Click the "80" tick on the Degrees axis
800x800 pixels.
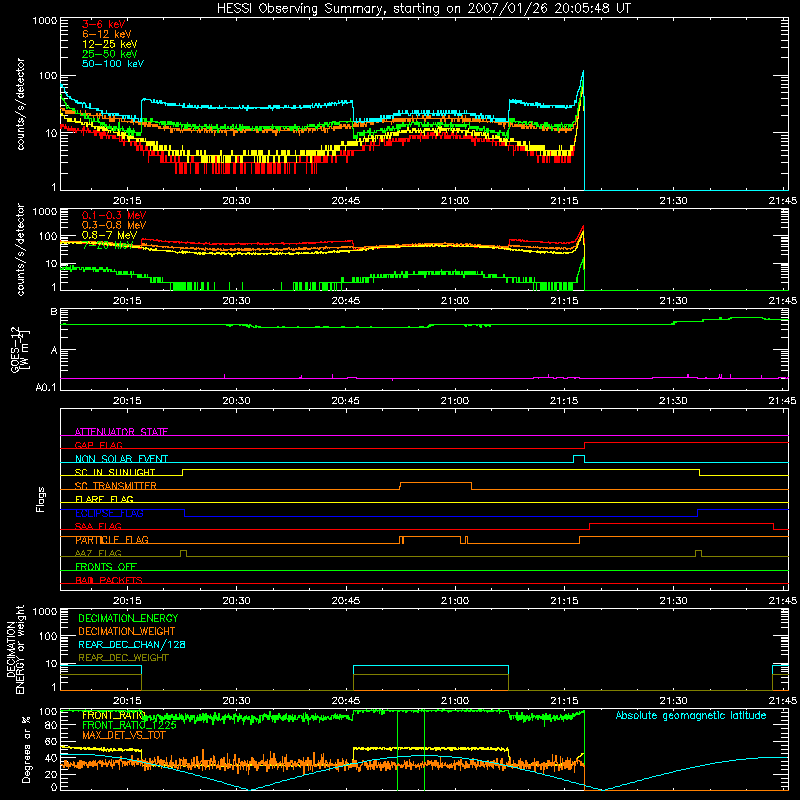coord(51,726)
